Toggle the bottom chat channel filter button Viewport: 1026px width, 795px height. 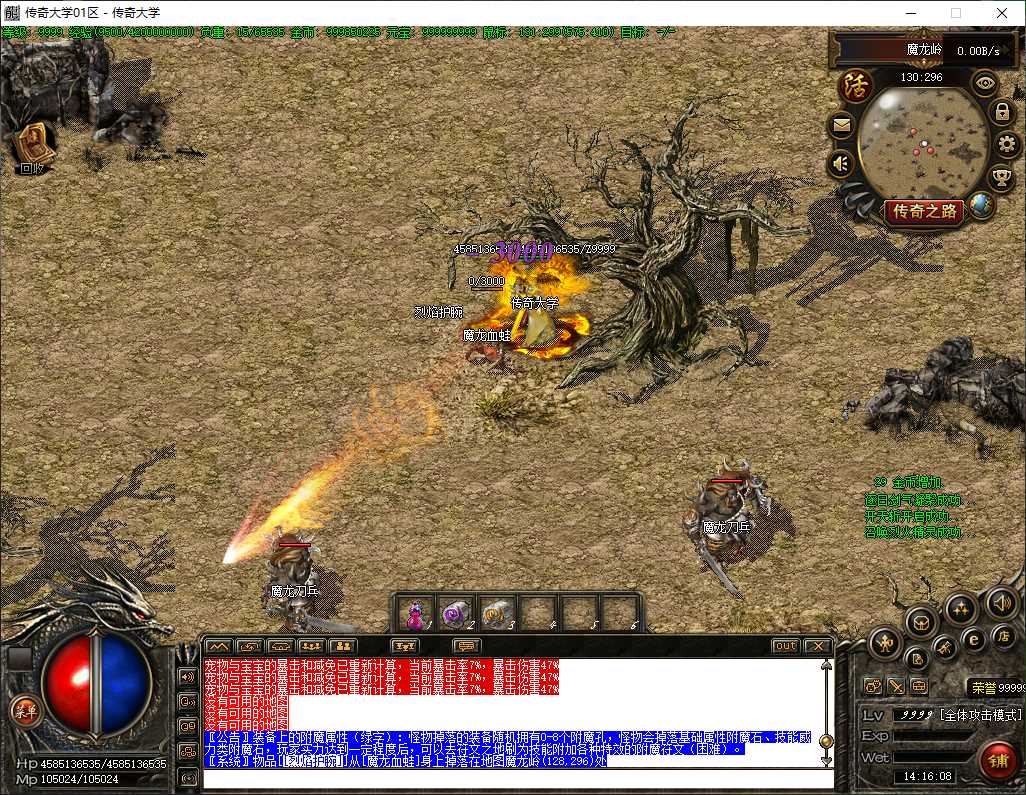point(188,777)
